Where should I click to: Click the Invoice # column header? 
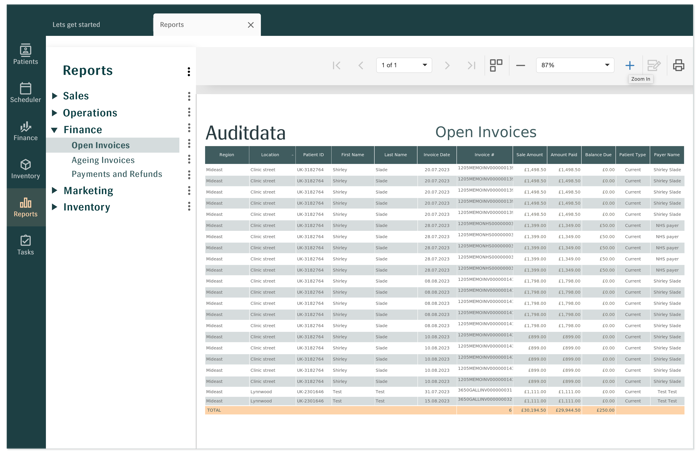point(484,155)
